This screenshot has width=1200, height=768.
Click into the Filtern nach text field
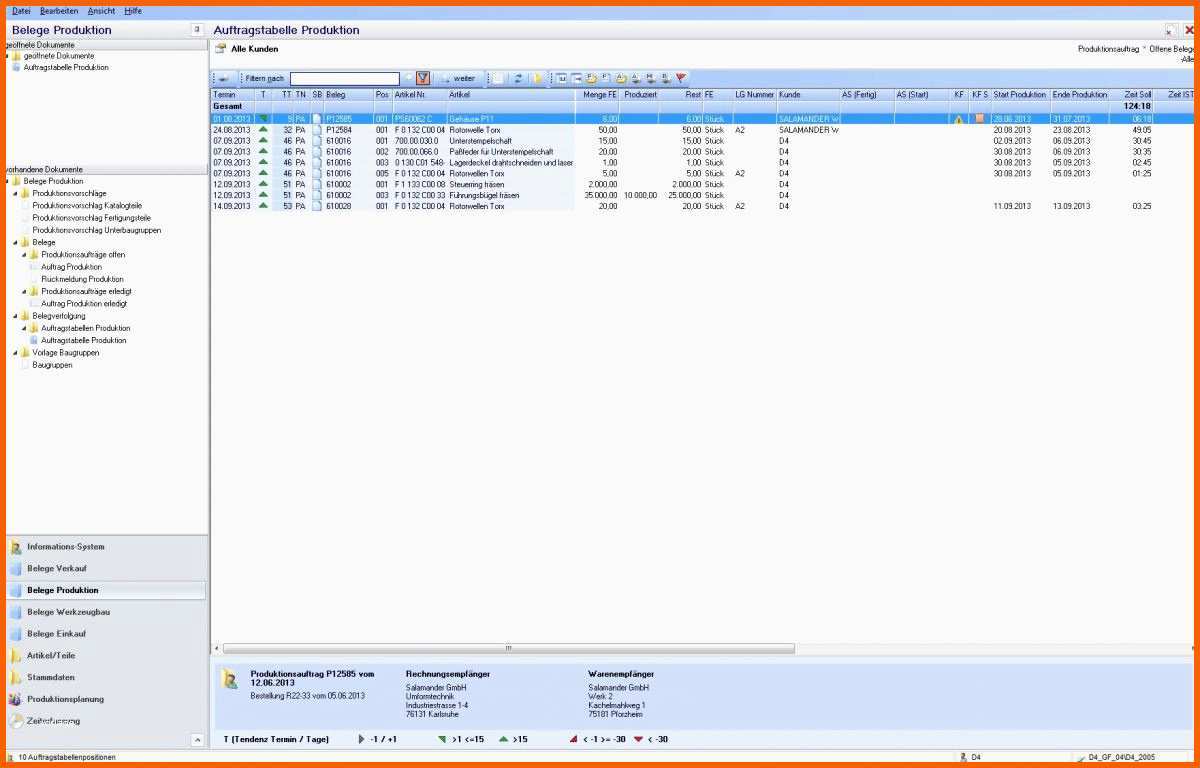pyautogui.click(x=344, y=78)
